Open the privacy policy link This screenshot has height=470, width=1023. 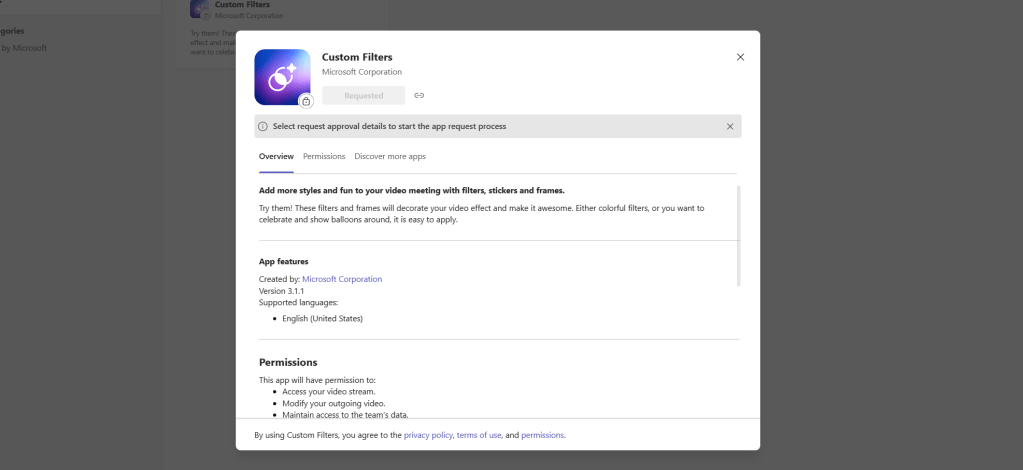(x=428, y=435)
